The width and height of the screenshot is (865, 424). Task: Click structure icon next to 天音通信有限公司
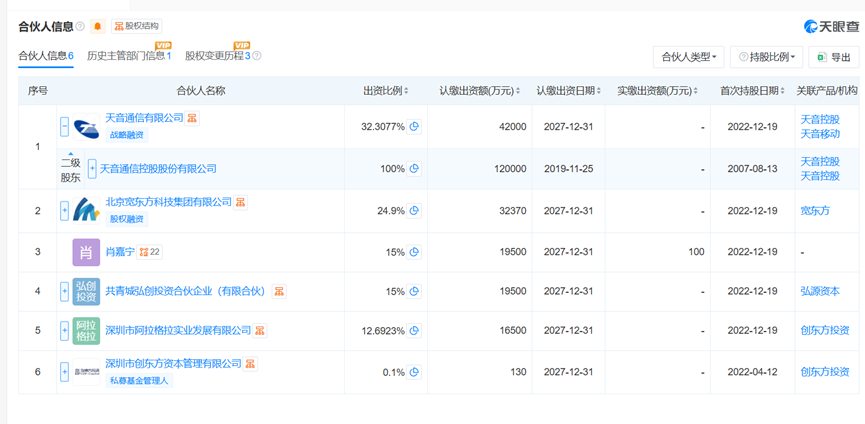(x=192, y=118)
